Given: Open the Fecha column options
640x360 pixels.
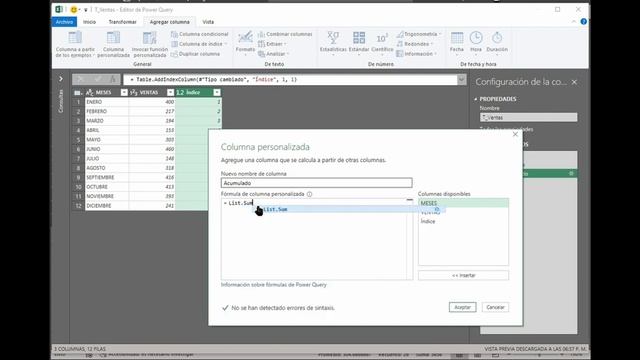Looking at the screenshot, I should [457, 43].
